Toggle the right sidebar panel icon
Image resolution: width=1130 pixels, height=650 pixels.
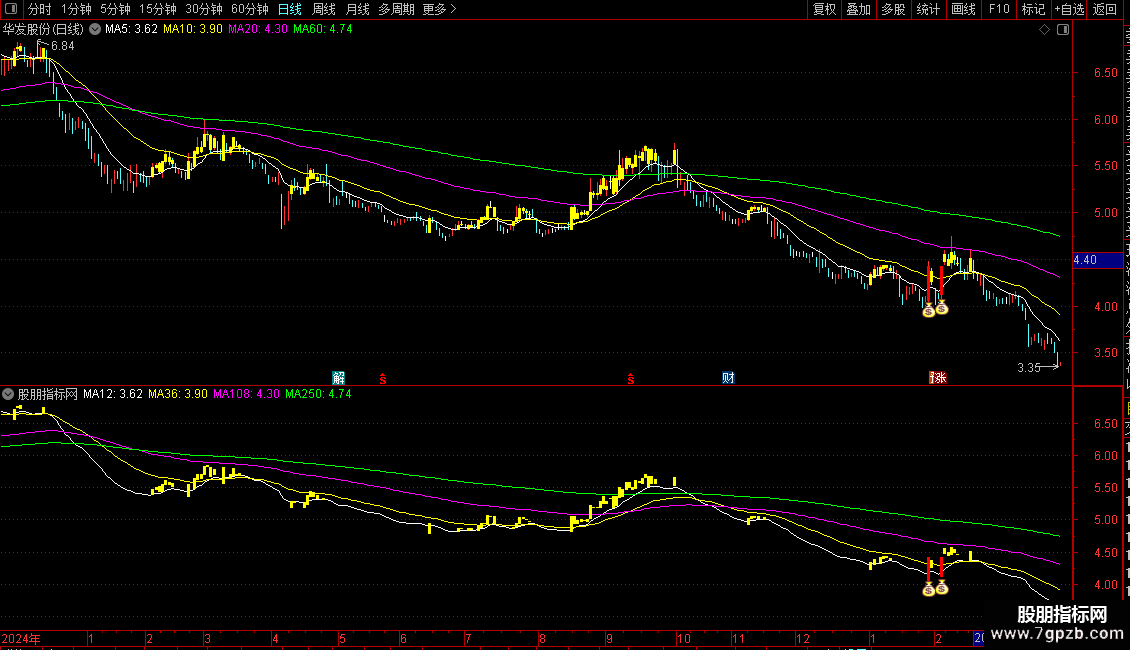tap(1063, 30)
